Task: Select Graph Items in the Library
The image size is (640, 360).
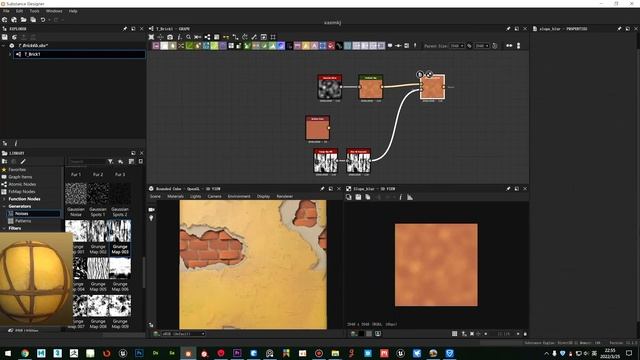Action: (x=20, y=177)
